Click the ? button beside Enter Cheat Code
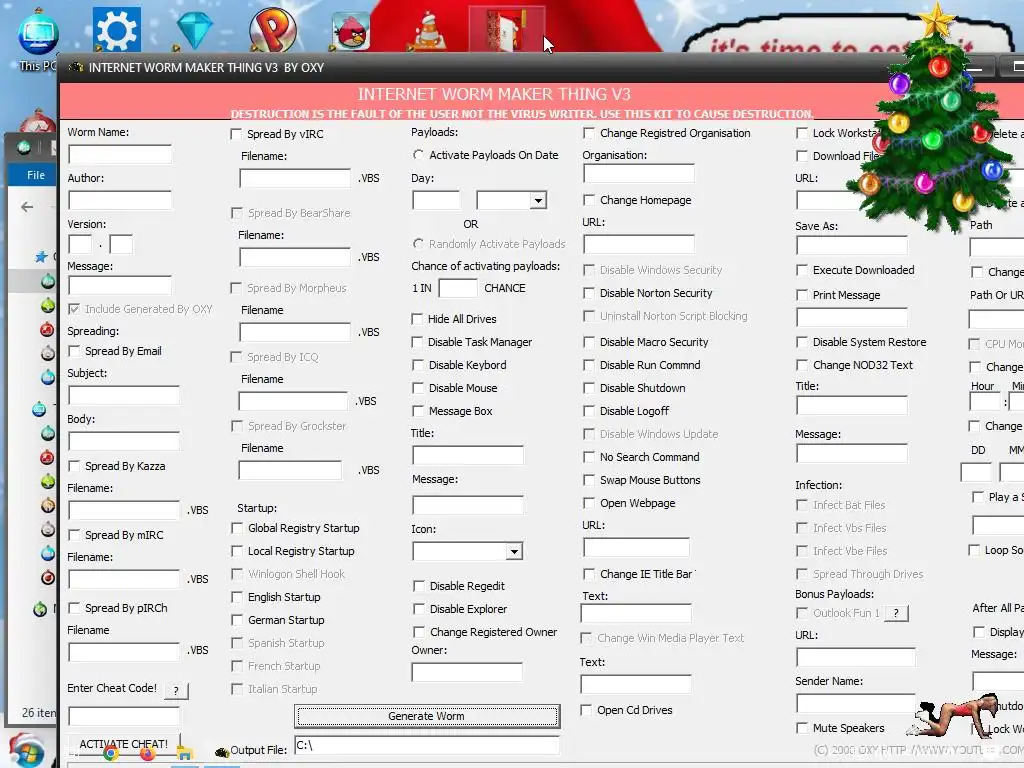Screen dimensions: 1024x768 click(176, 691)
